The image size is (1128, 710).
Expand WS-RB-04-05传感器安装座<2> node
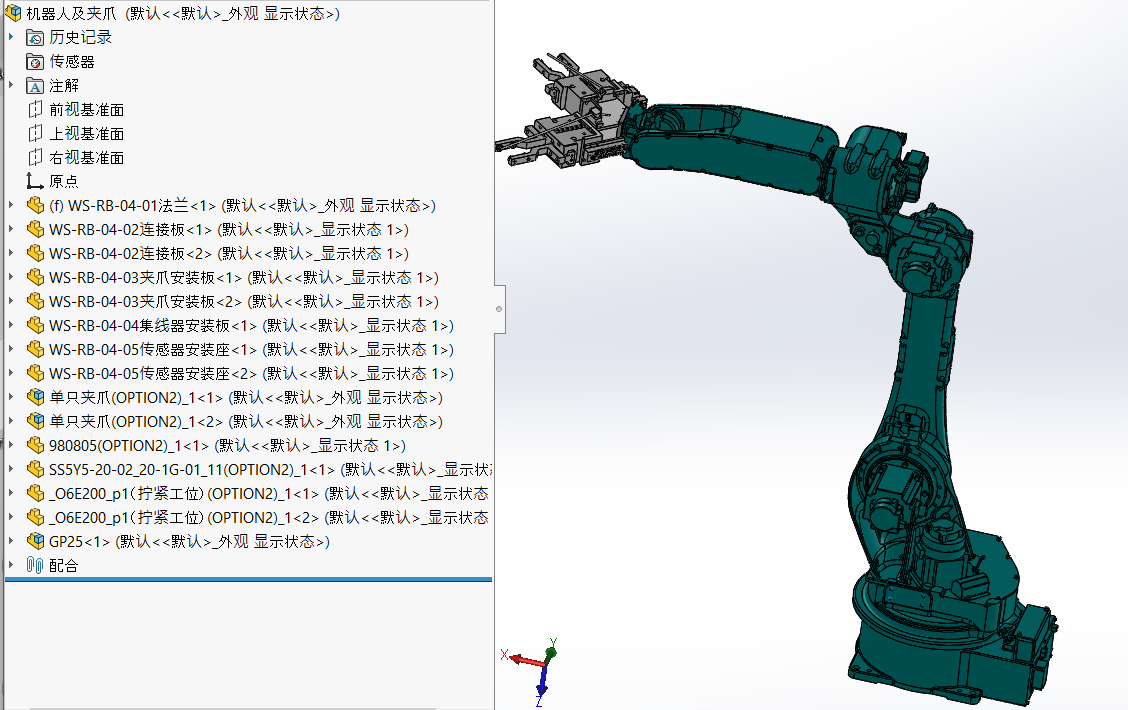point(11,373)
